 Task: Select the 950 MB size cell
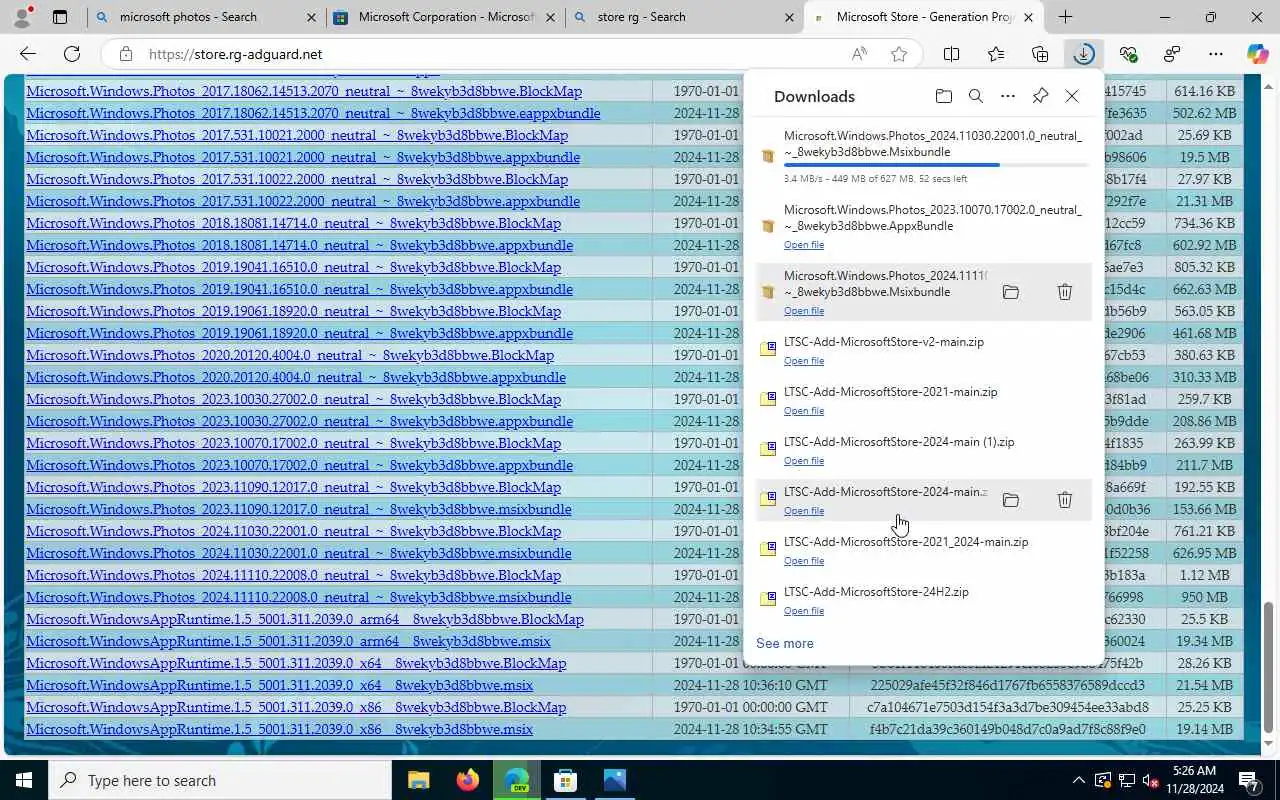[x=1205, y=597]
